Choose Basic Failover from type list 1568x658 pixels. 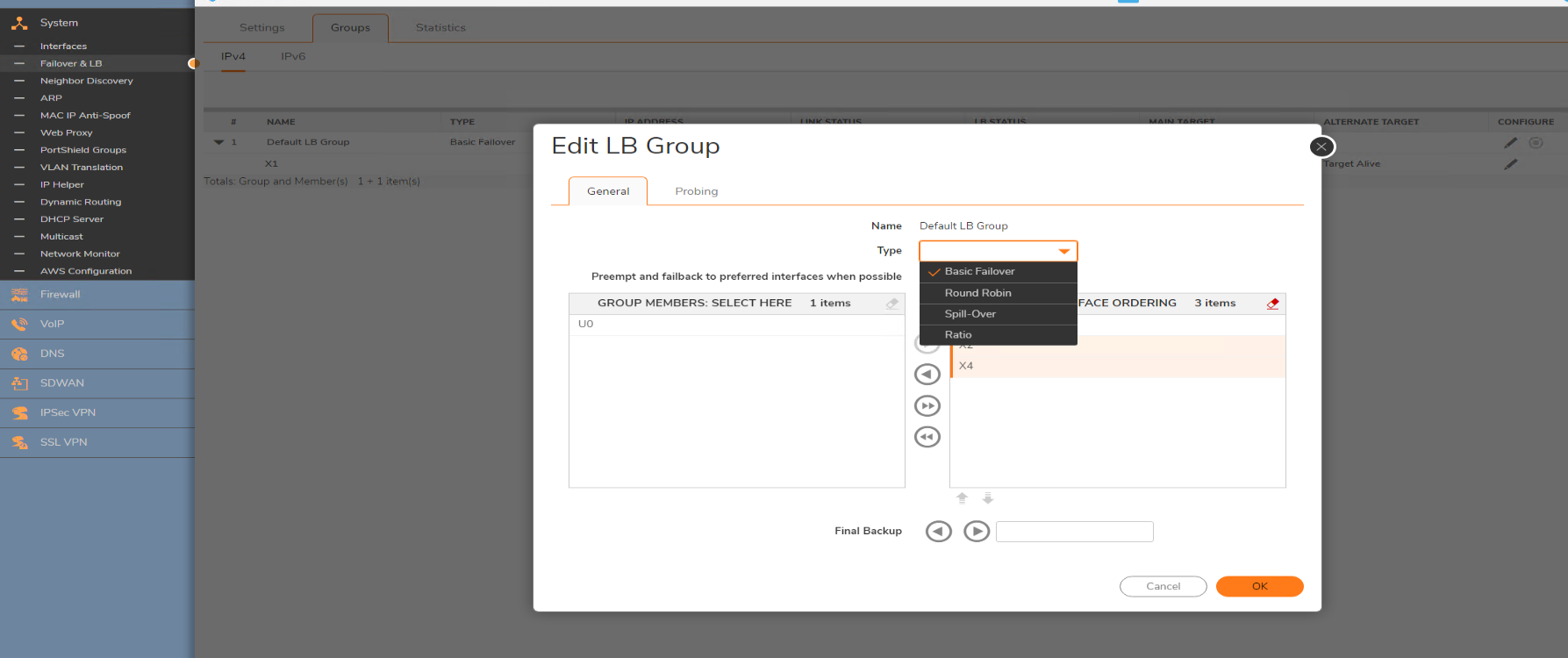(998, 272)
